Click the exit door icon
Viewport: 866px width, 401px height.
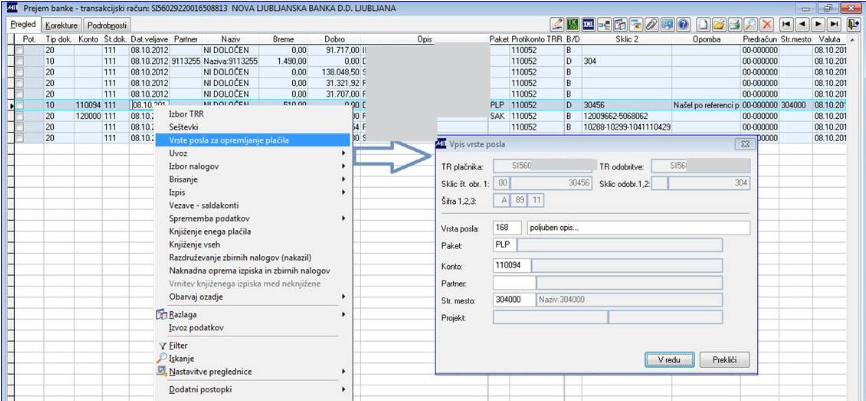pyautogui.click(x=854, y=24)
